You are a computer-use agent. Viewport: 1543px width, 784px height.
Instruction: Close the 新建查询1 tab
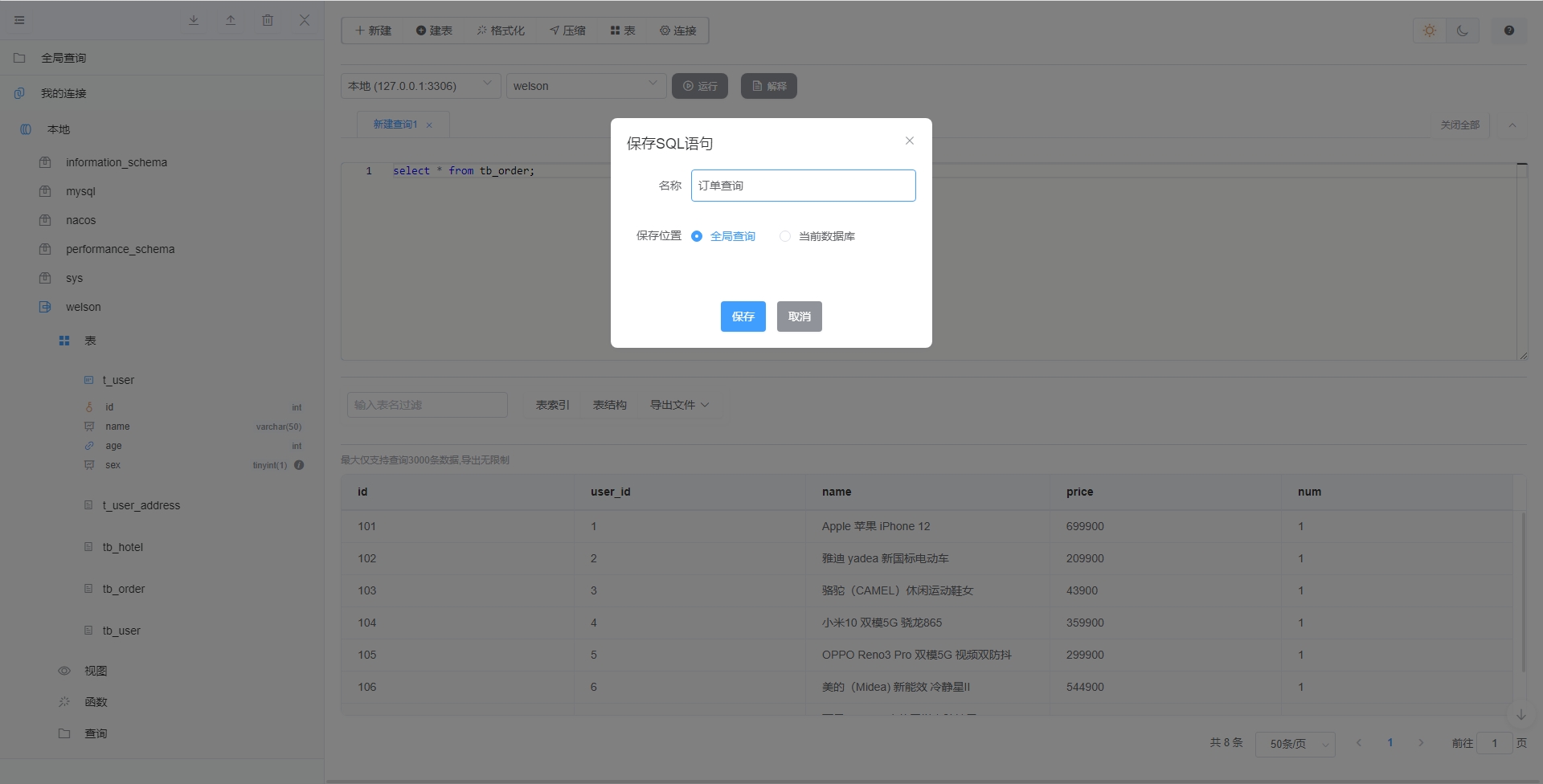click(x=429, y=125)
